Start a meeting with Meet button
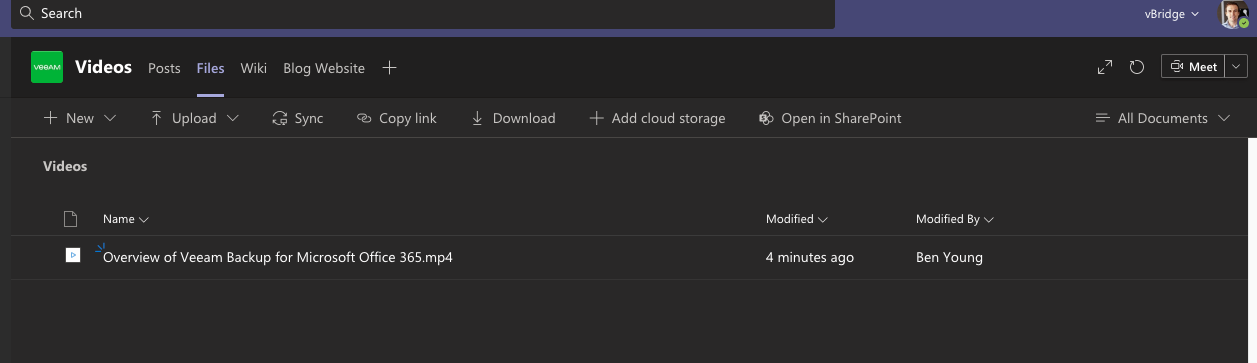This screenshot has height=363, width=1257. pyautogui.click(x=1192, y=67)
